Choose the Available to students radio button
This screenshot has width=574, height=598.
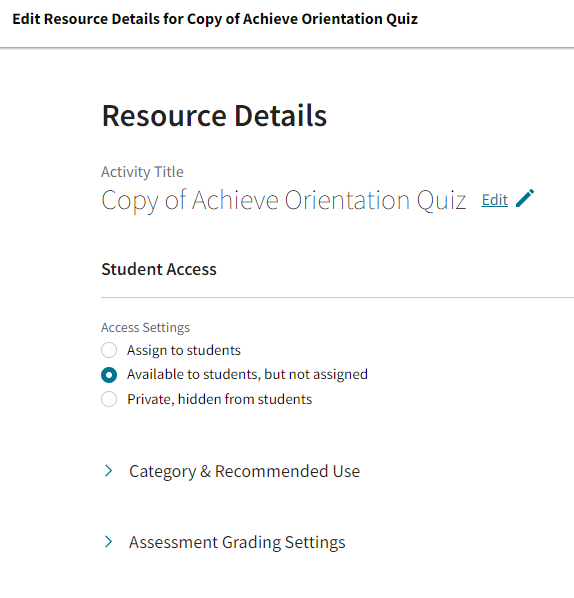(109, 375)
